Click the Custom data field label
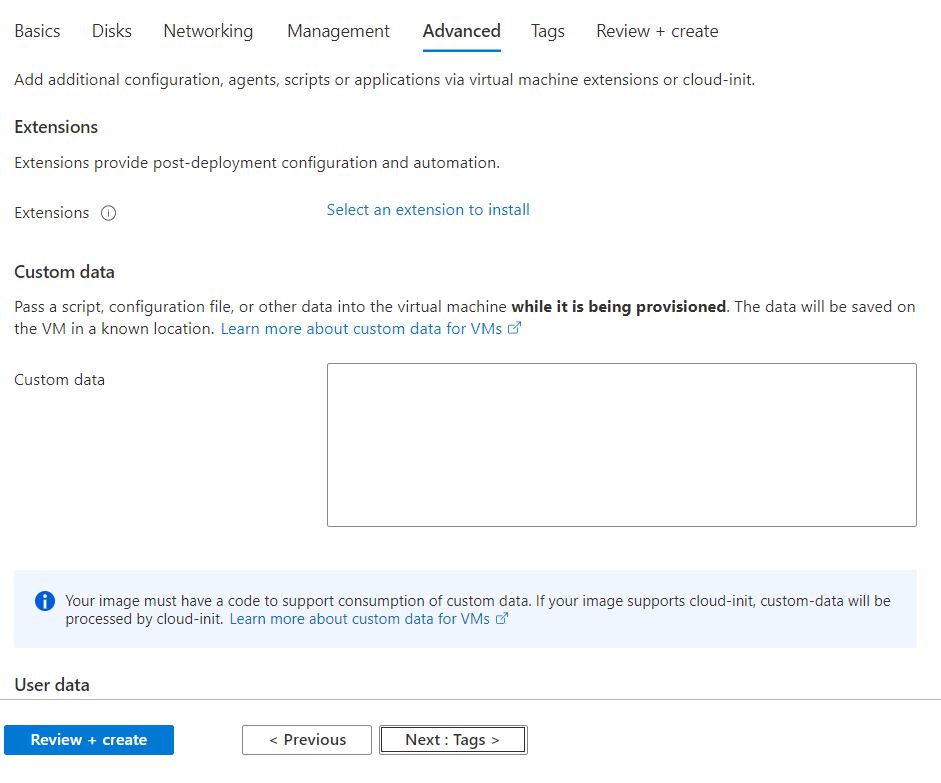This screenshot has height=783, width=941. point(59,380)
